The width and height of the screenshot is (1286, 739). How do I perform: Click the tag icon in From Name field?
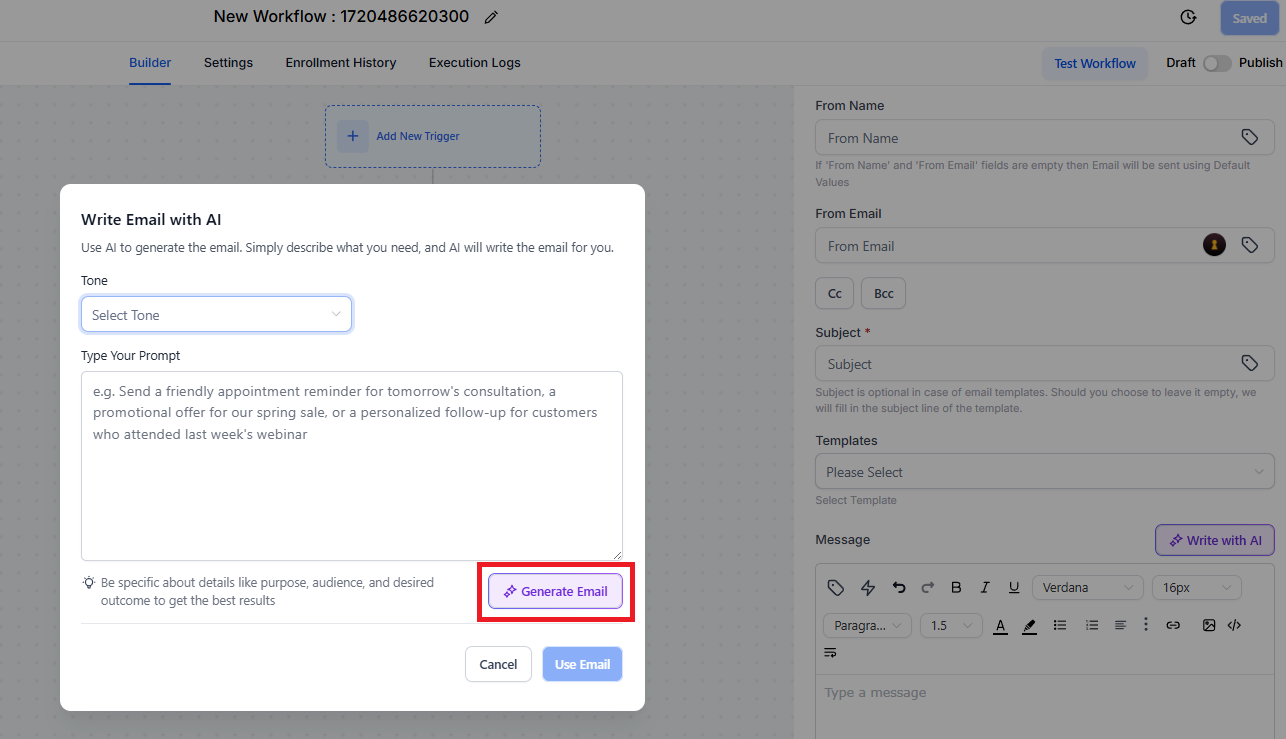click(x=1249, y=137)
